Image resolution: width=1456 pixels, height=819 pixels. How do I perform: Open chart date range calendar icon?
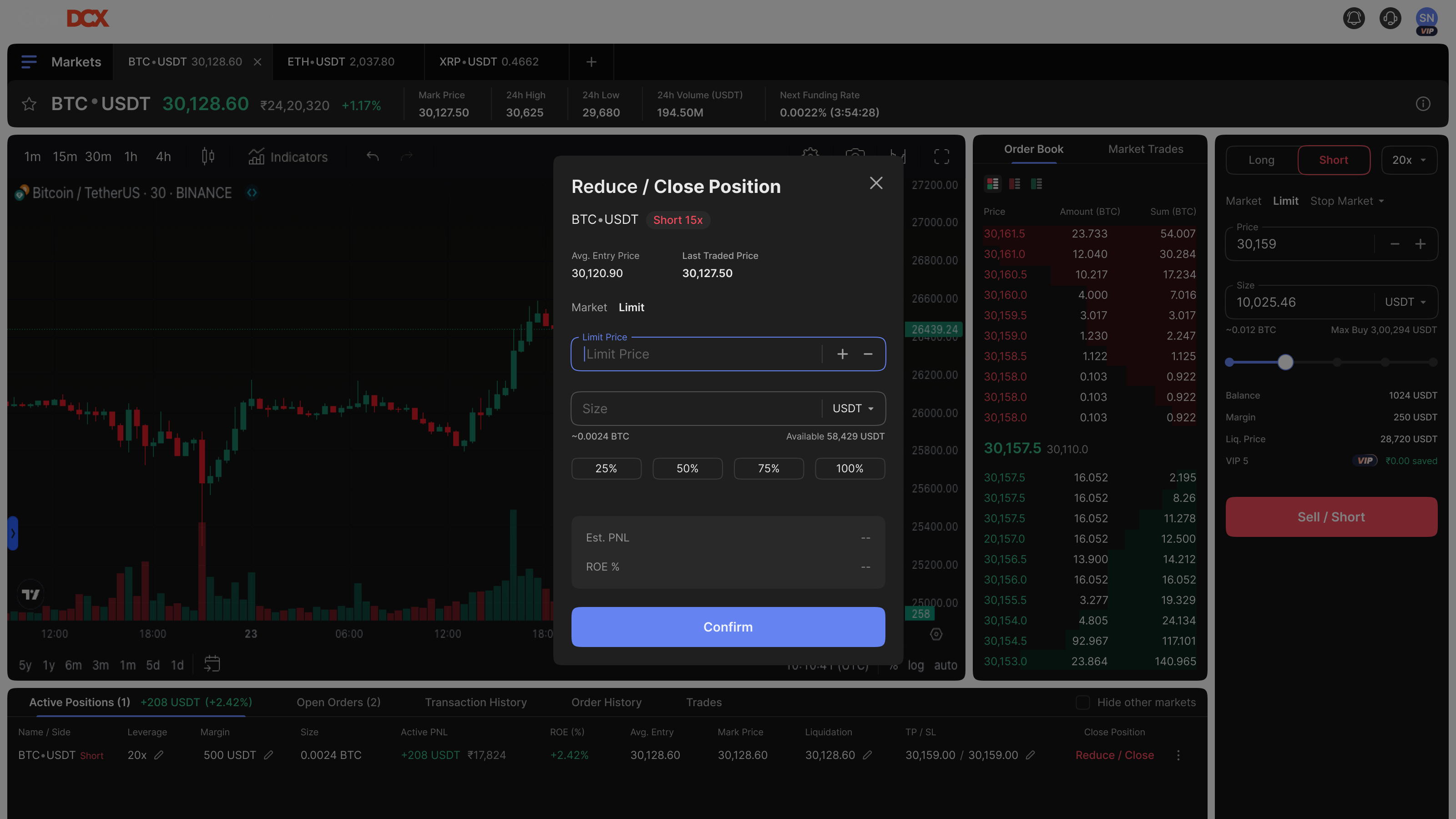[x=212, y=663]
